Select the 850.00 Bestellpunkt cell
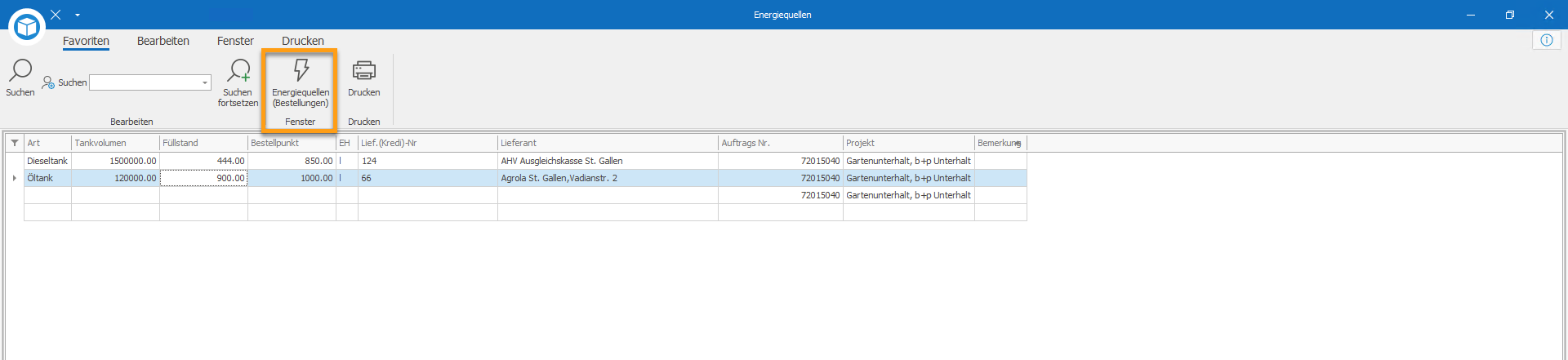 [292, 161]
